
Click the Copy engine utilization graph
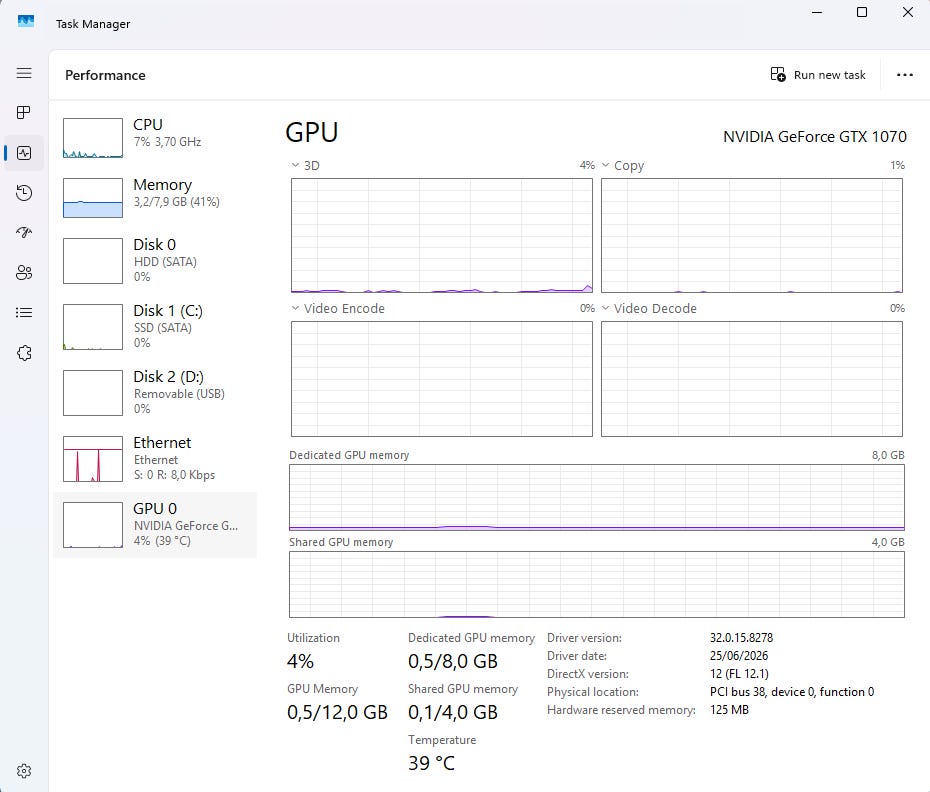click(752, 236)
